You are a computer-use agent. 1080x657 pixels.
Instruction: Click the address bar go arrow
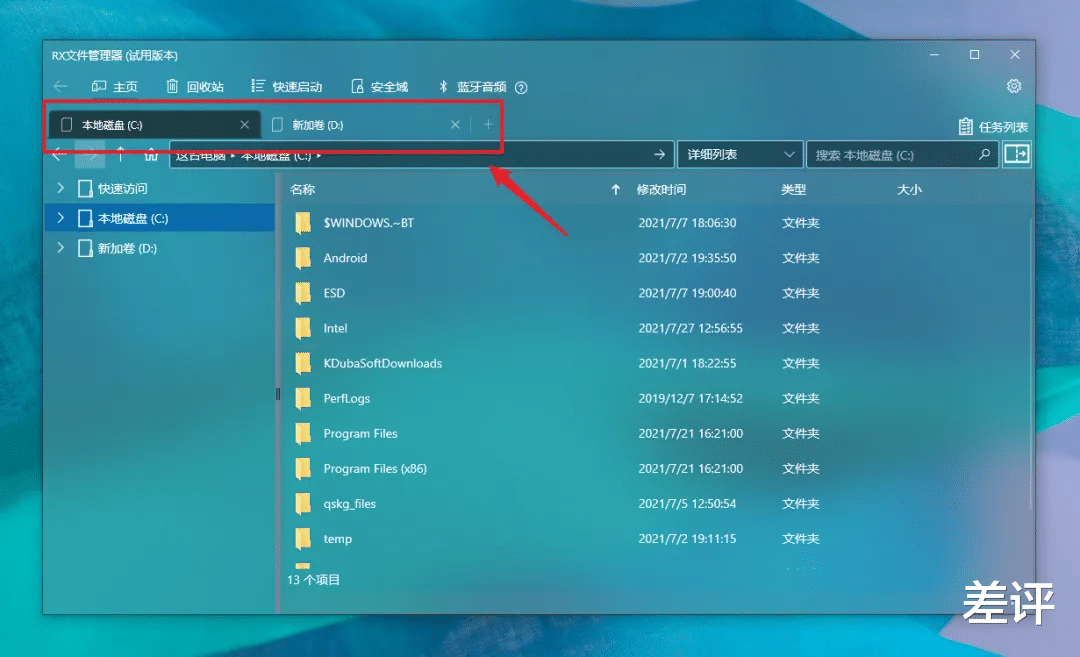click(658, 154)
